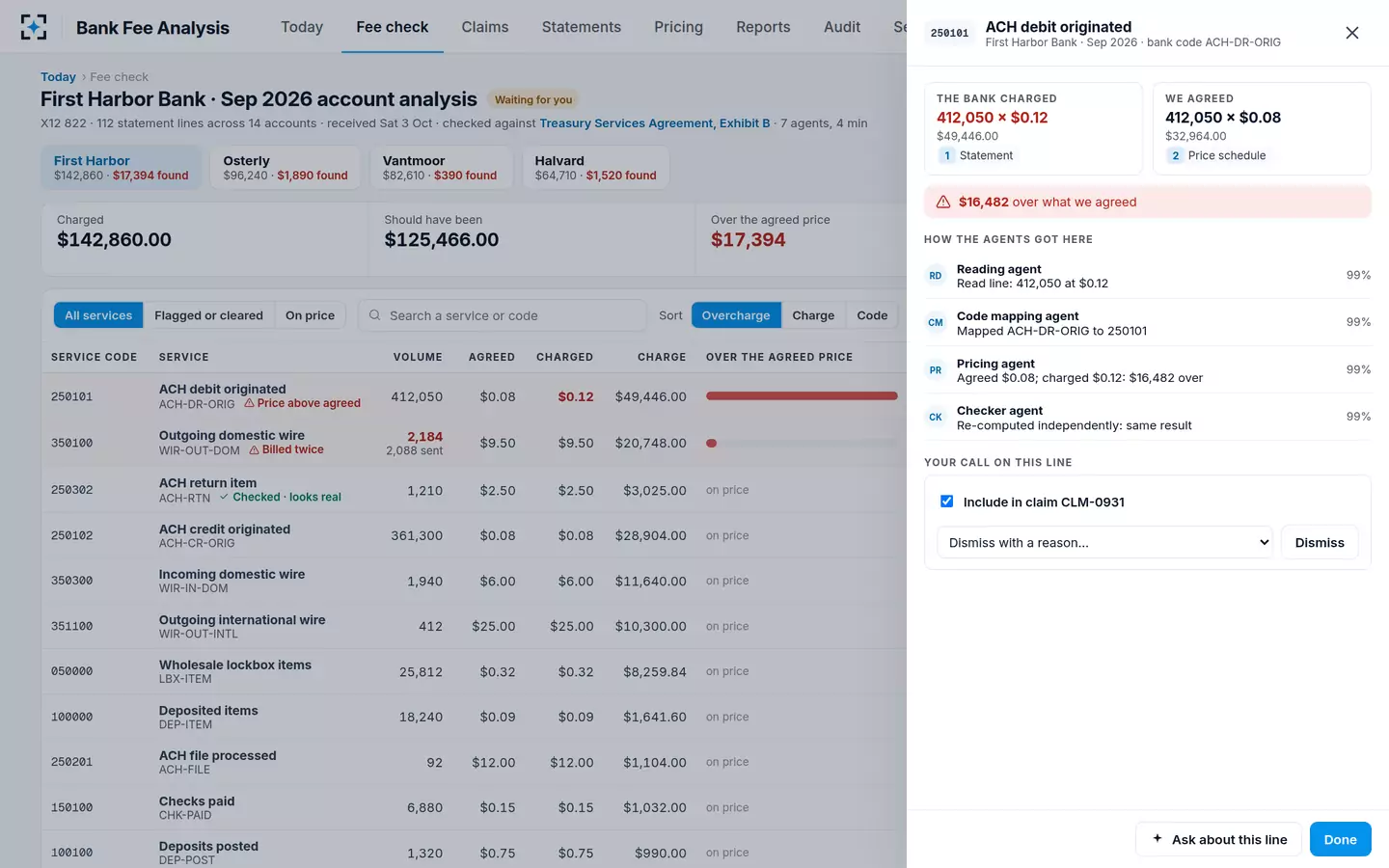Click the Price above agreed warning icon
The height and width of the screenshot is (868, 1389).
pos(249,403)
